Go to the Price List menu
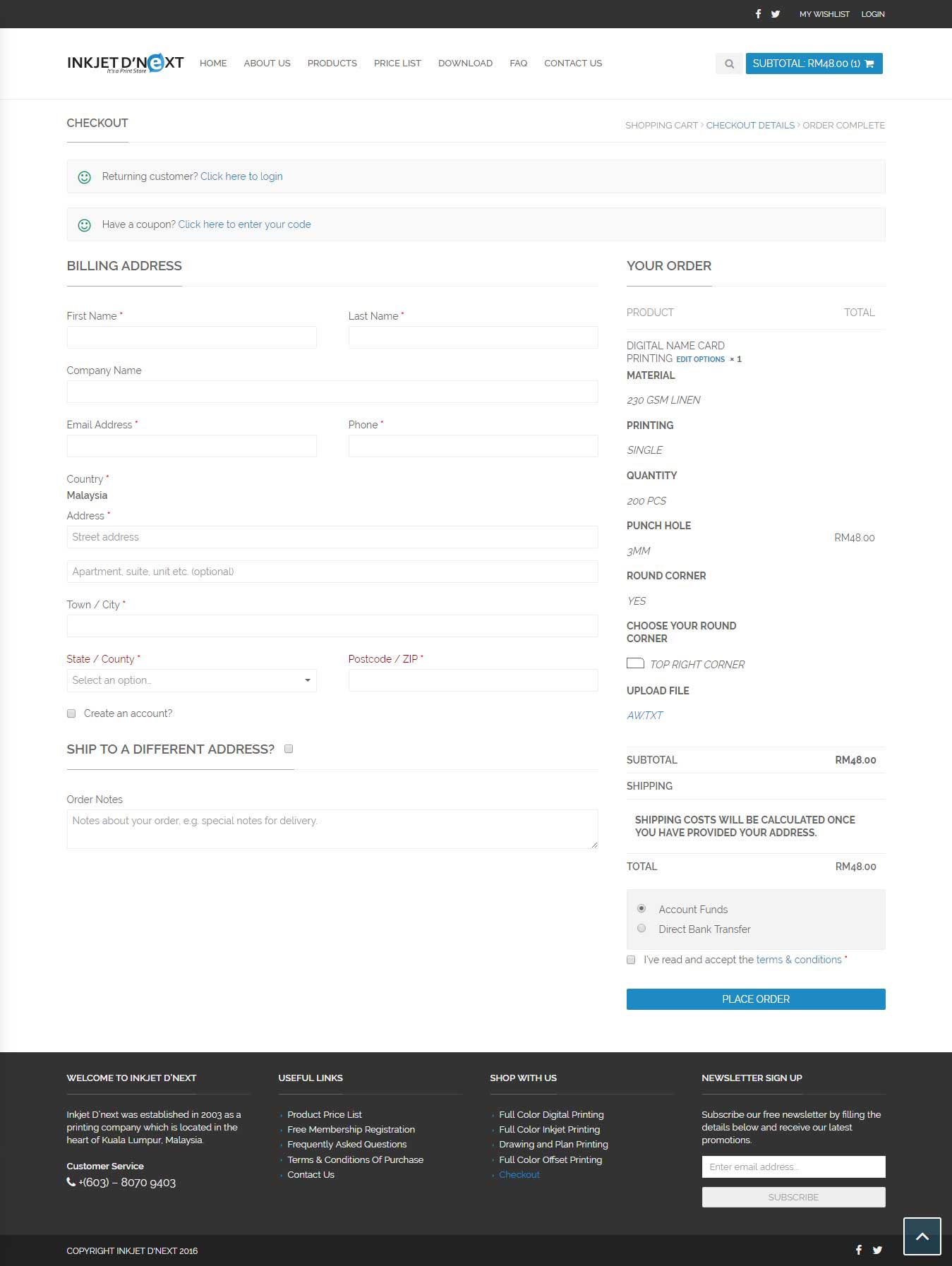This screenshot has height=1266, width=952. coord(397,63)
